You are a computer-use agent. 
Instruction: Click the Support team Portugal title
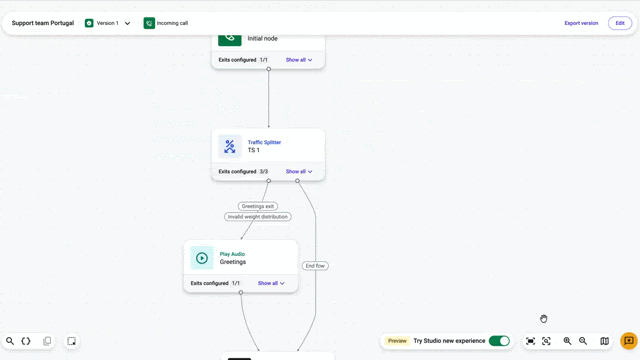[43, 23]
